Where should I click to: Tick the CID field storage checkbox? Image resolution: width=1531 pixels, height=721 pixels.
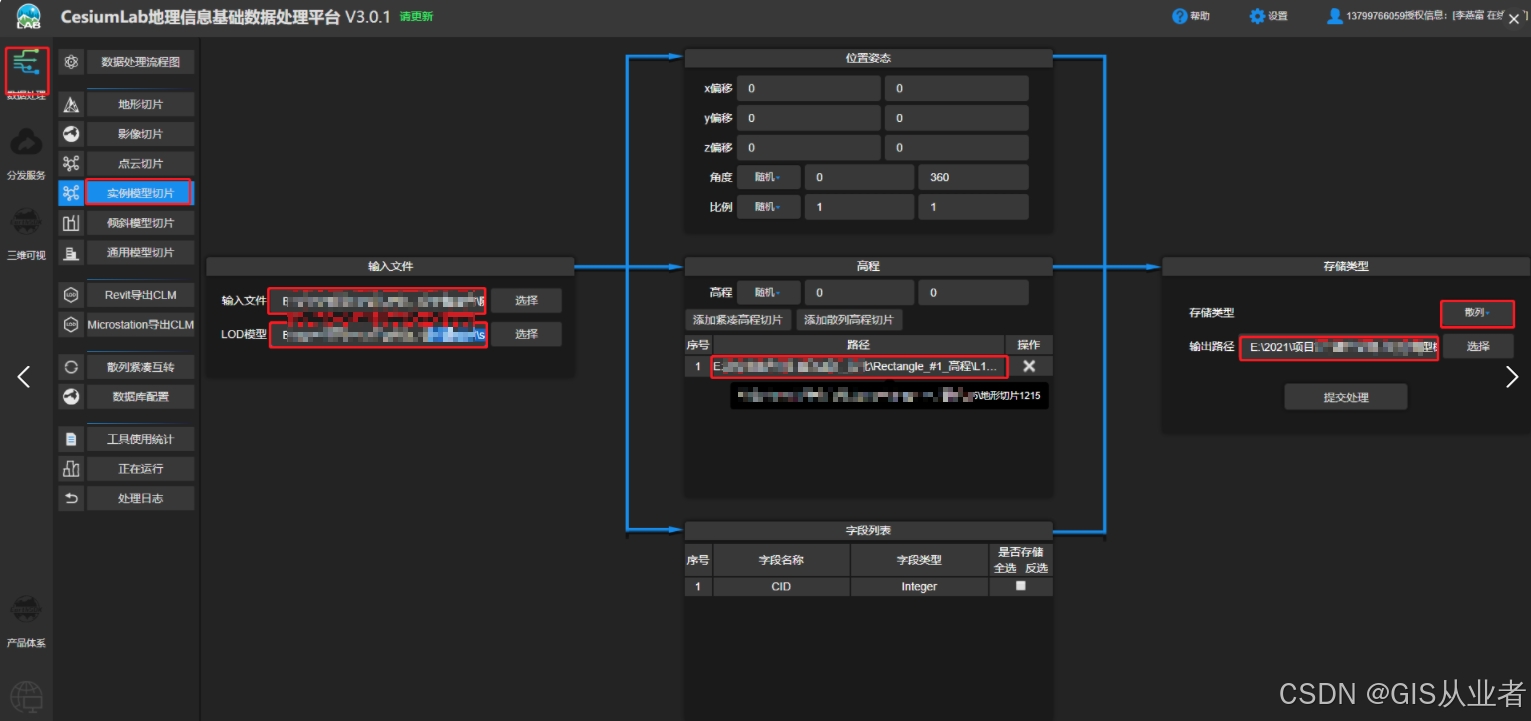click(x=1021, y=586)
